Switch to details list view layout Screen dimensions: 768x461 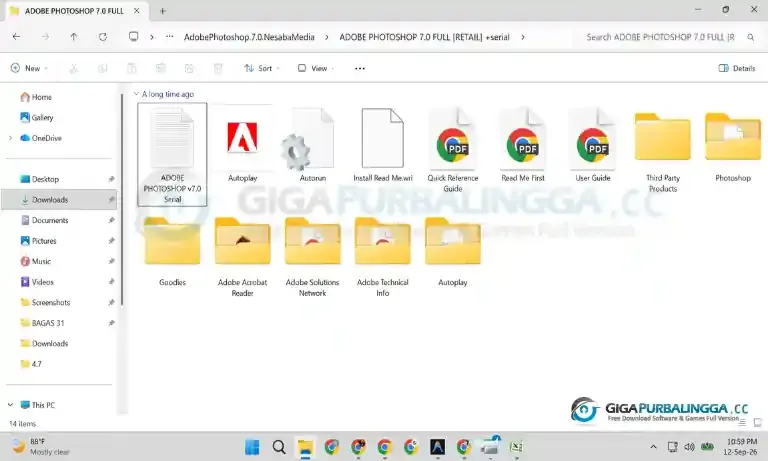pos(743,422)
